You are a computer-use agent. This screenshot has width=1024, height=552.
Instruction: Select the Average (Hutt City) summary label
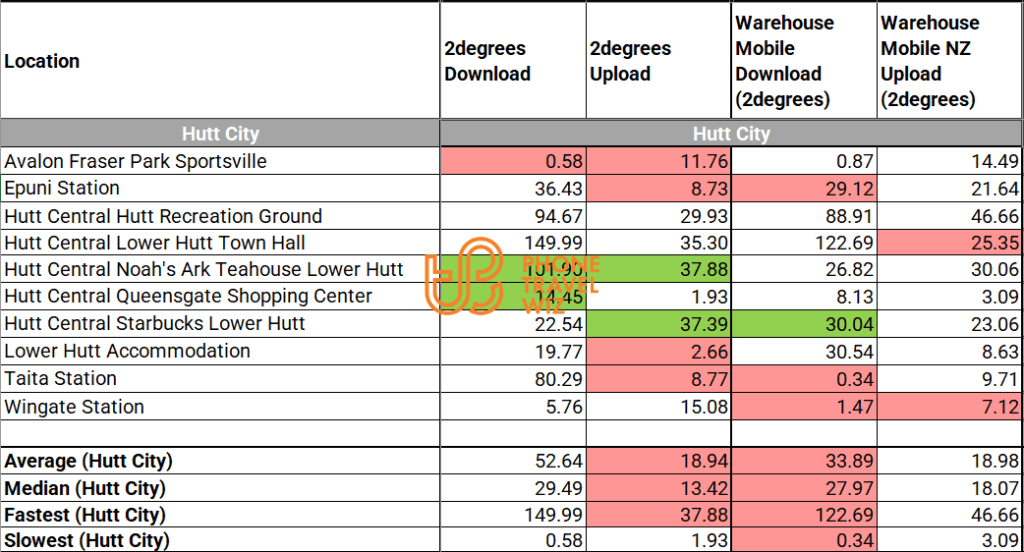click(88, 461)
